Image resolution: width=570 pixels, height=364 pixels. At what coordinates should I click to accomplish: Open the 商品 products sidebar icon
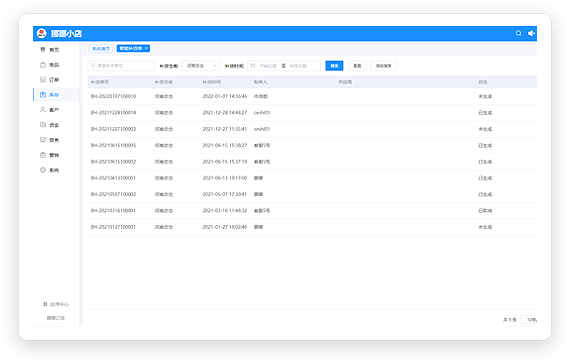43,65
